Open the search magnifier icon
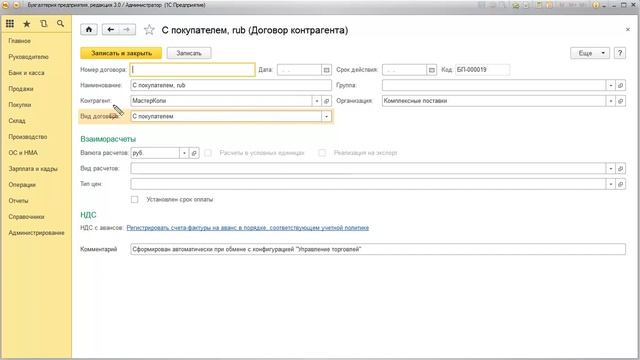 (x=60, y=24)
